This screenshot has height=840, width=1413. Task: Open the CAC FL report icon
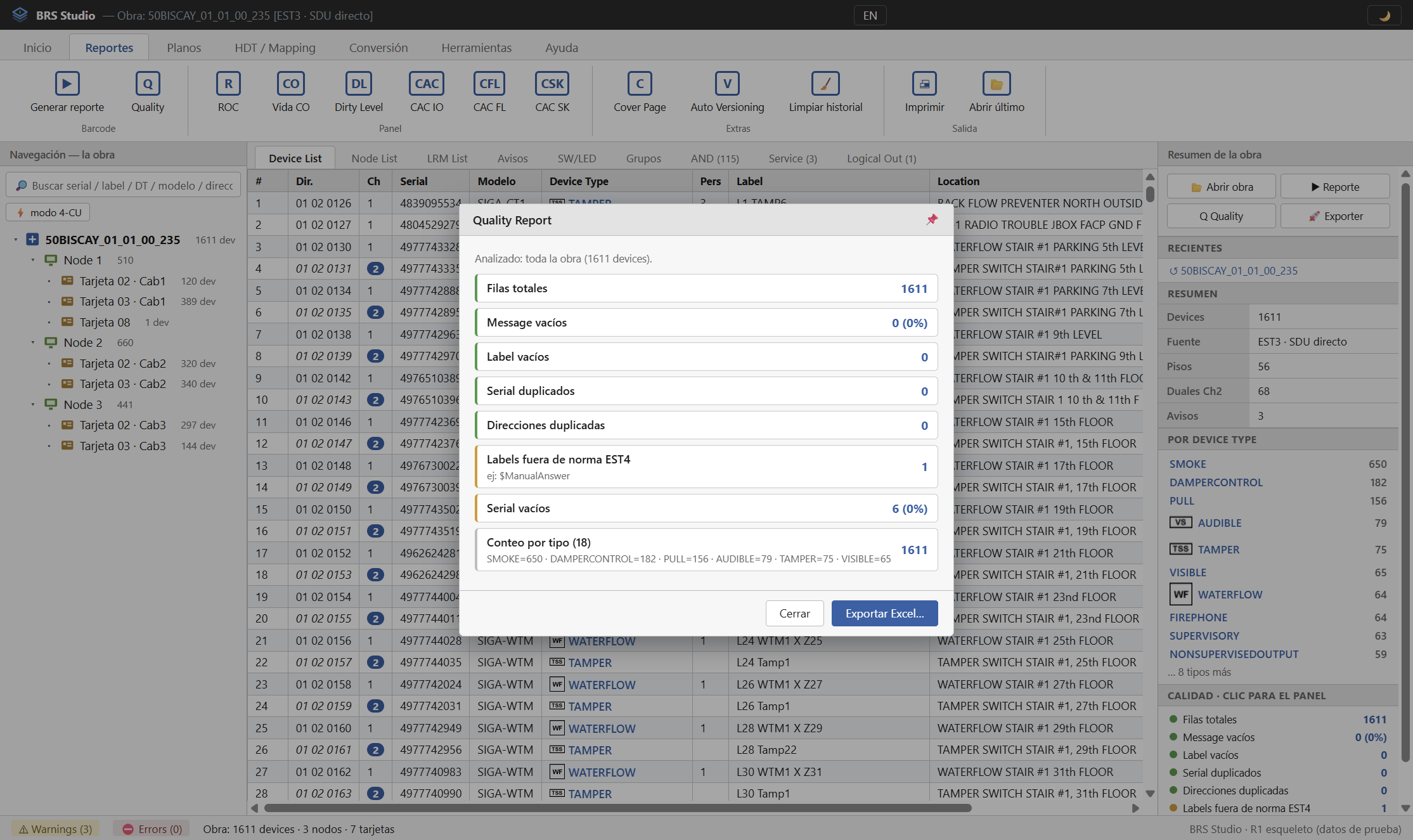[x=489, y=84]
